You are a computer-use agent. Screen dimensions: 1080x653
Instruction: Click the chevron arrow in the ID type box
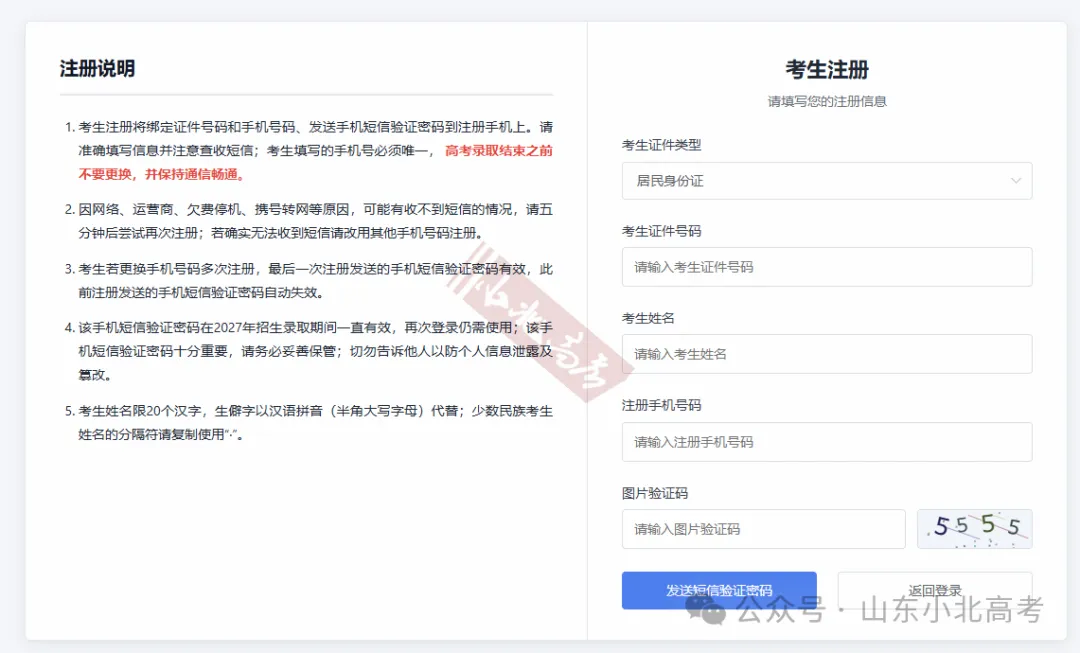(1015, 181)
